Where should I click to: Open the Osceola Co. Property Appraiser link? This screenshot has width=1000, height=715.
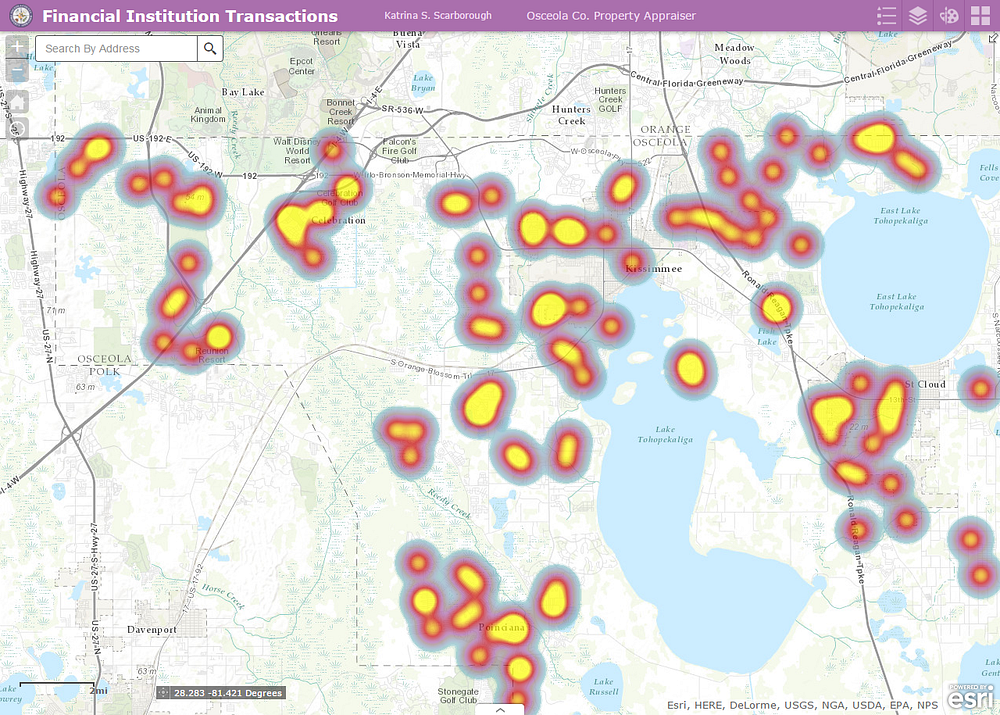[x=611, y=16]
